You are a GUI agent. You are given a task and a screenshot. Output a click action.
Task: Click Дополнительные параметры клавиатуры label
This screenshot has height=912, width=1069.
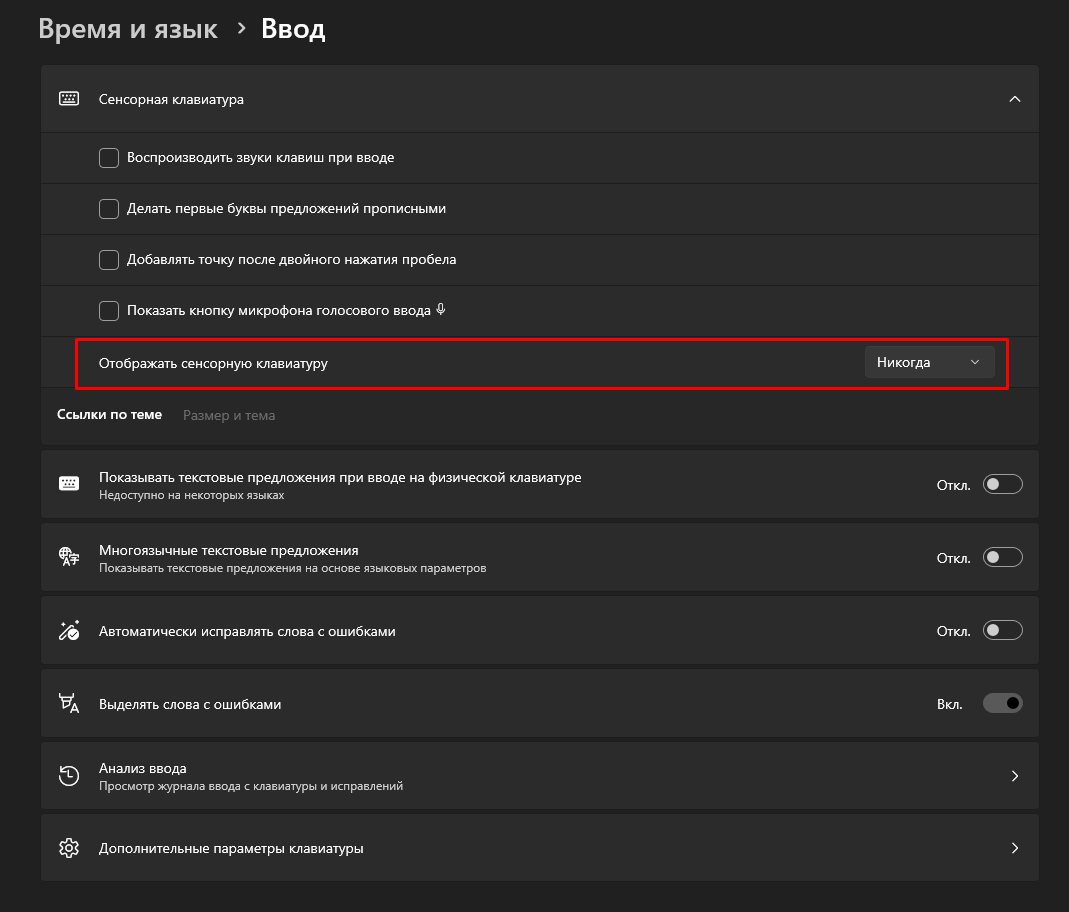(x=231, y=849)
